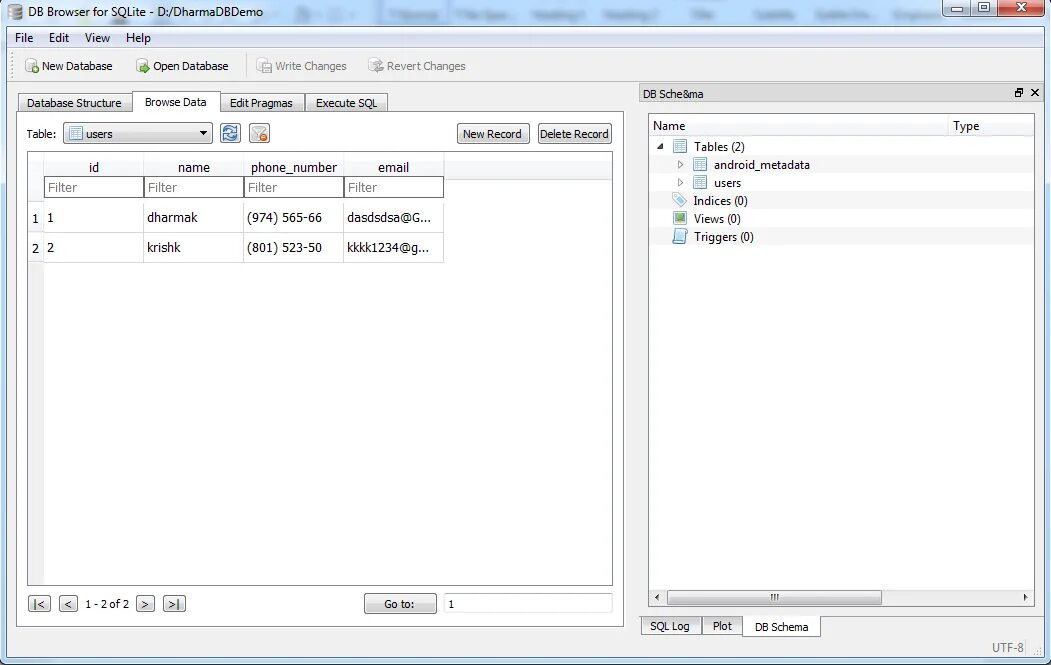1051x665 pixels.
Task: Clear all filters with the filter icon
Action: [259, 133]
